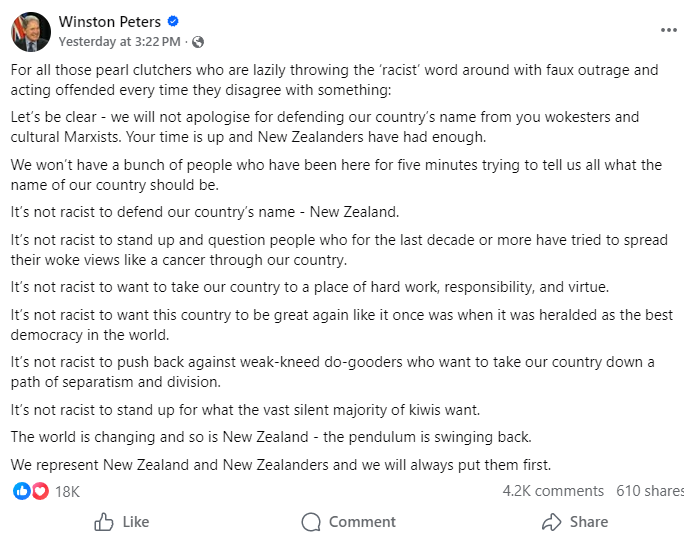View the 4.2K comments
Viewport: 684px width, 541px height.
point(553,491)
